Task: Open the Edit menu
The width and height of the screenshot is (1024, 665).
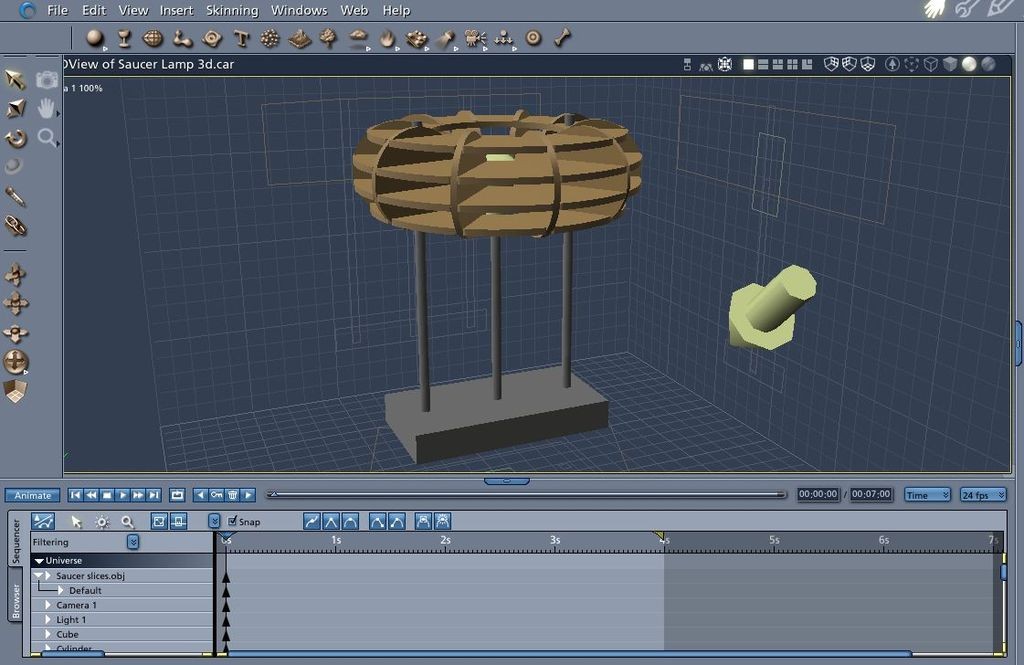Action: pyautogui.click(x=93, y=10)
